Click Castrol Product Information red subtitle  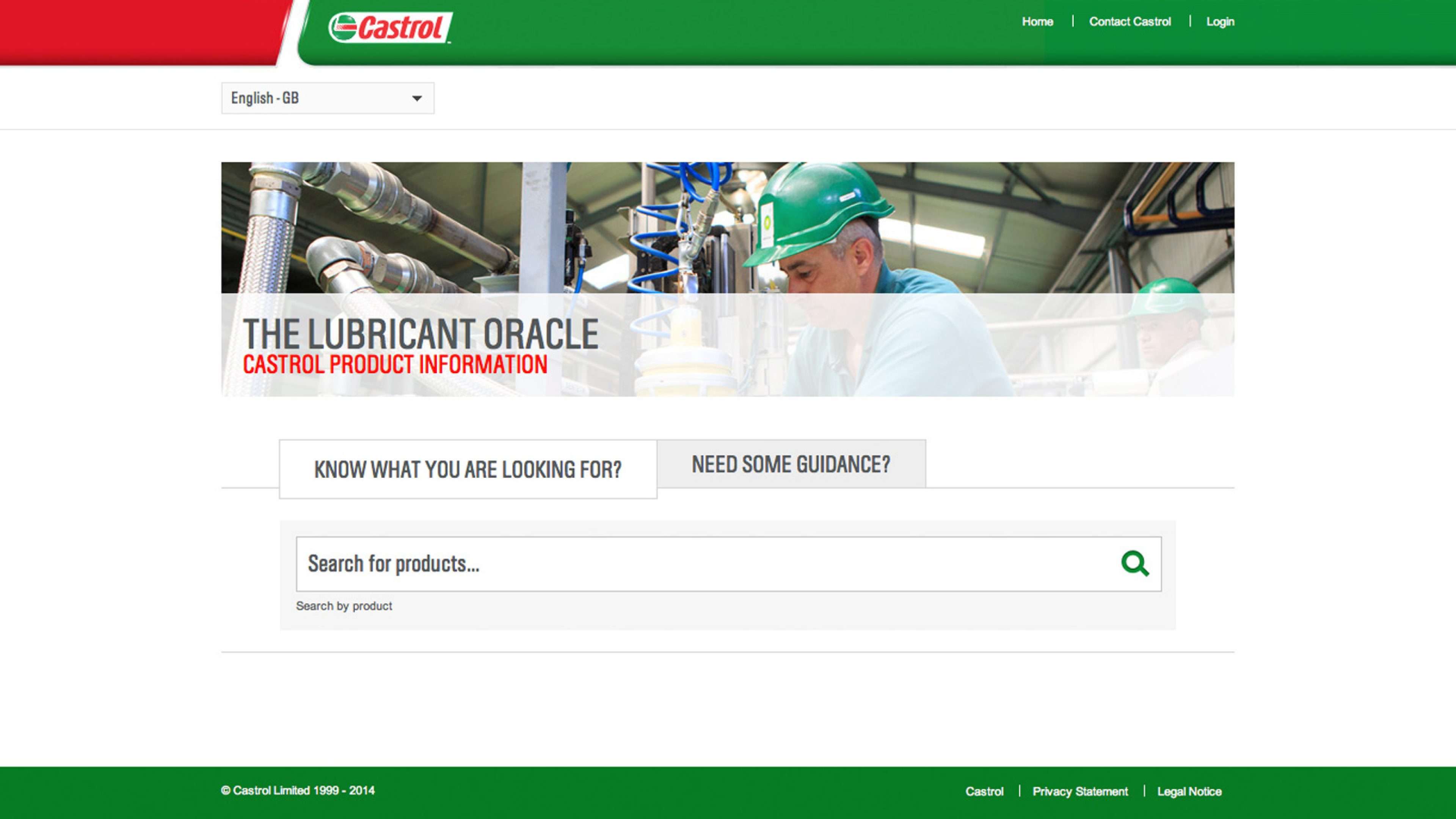point(394,364)
